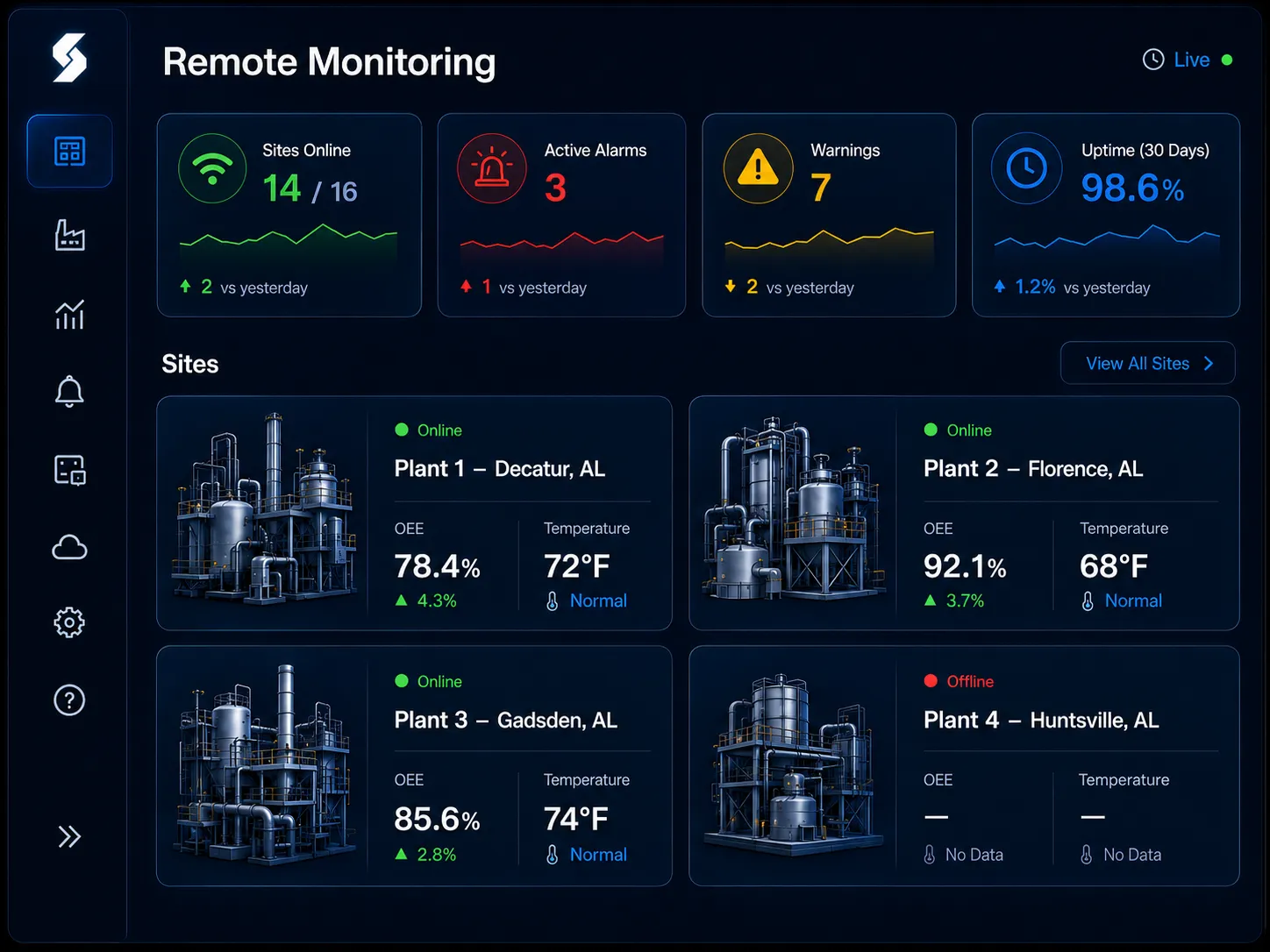Click the Active Alarms count 3
The image size is (1270, 952).
click(555, 188)
